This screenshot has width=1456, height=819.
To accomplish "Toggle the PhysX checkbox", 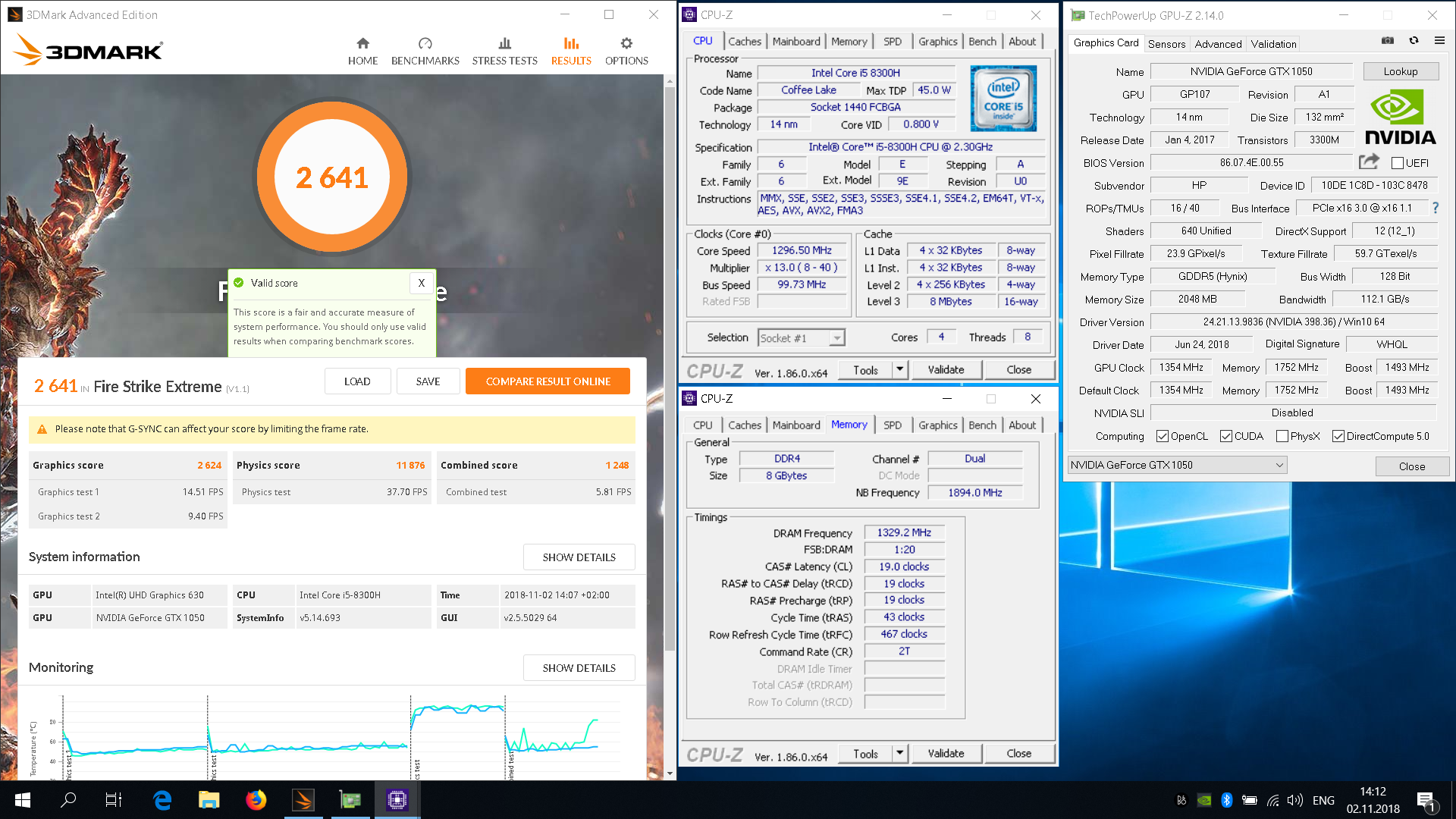I will (x=1282, y=436).
